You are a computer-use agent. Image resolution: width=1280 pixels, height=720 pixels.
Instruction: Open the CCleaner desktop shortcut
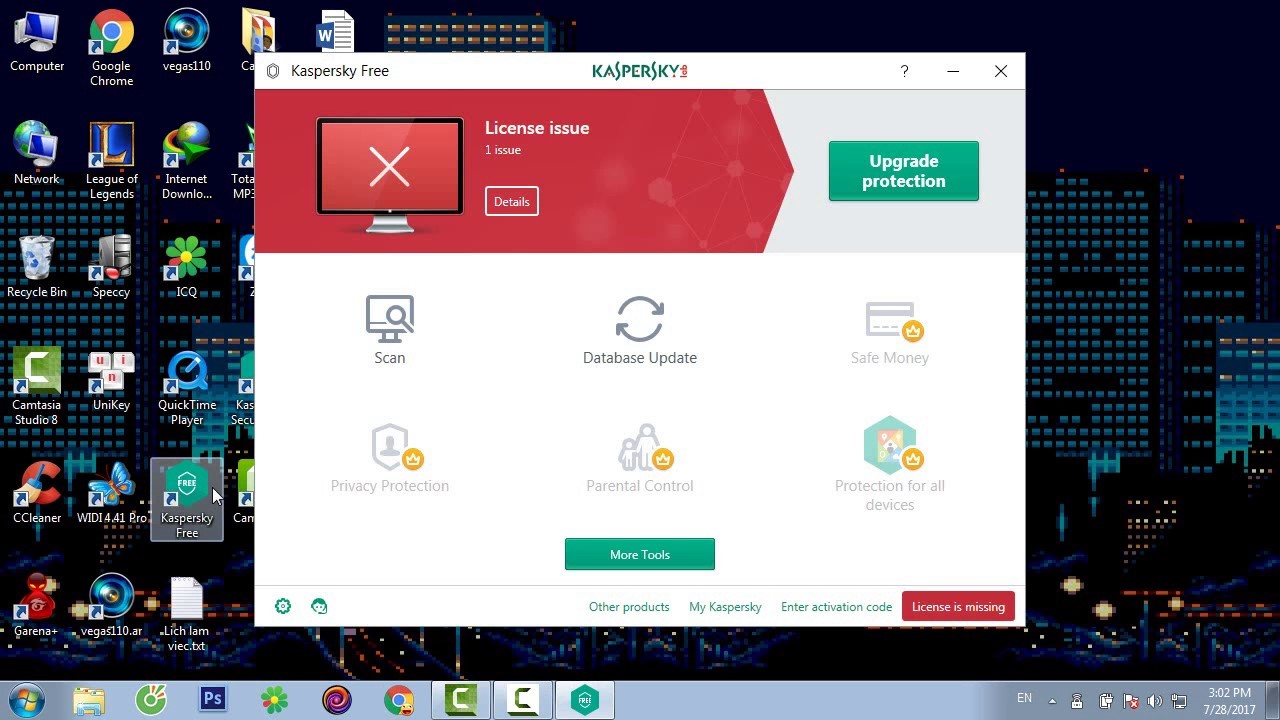[37, 493]
